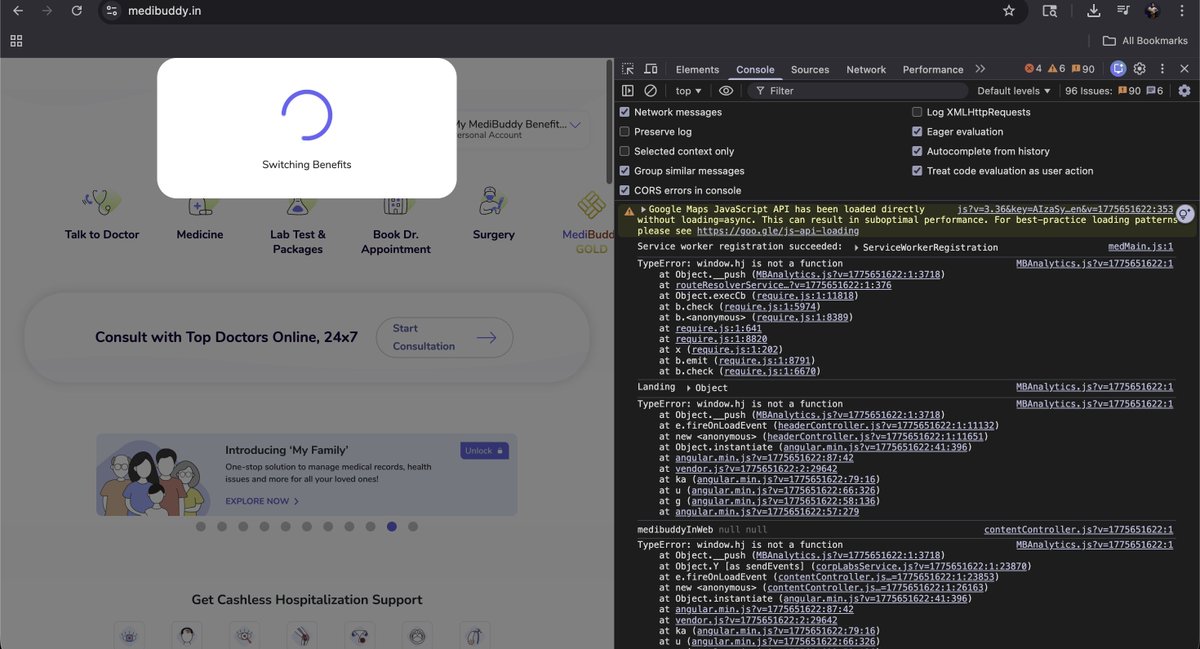Show more DevTools tabs with the chevrons
Screen dimensions: 1200x649
click(x=980, y=69)
